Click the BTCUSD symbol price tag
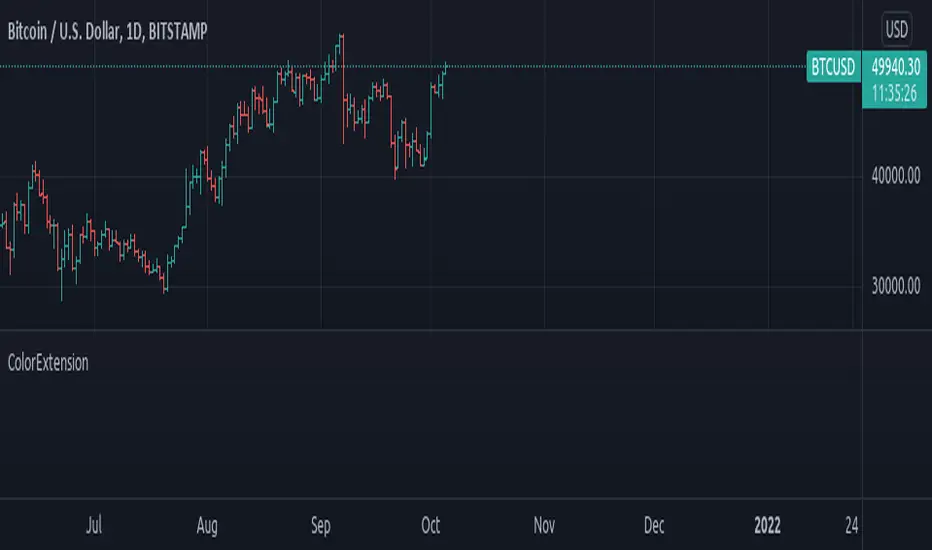 pos(832,68)
